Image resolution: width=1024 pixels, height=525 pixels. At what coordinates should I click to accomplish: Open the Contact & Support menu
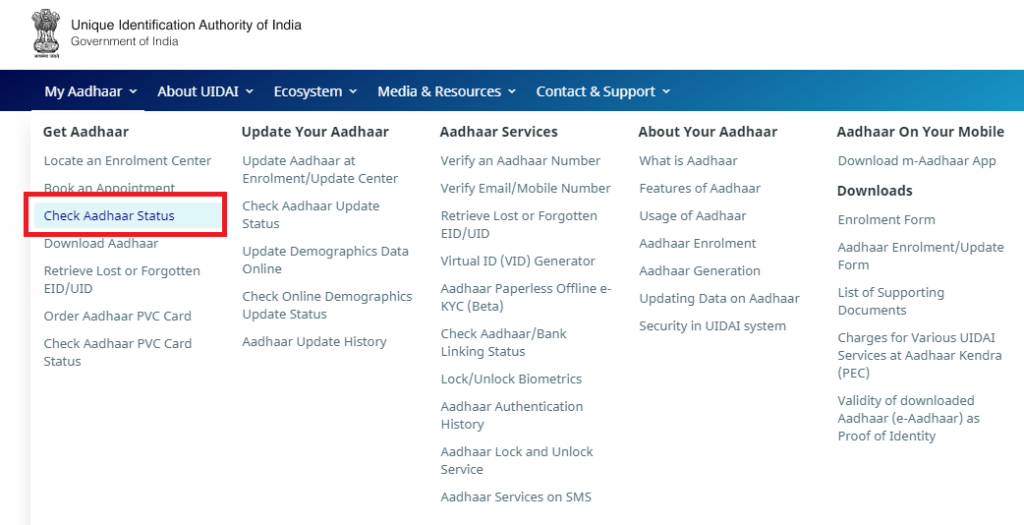603,91
